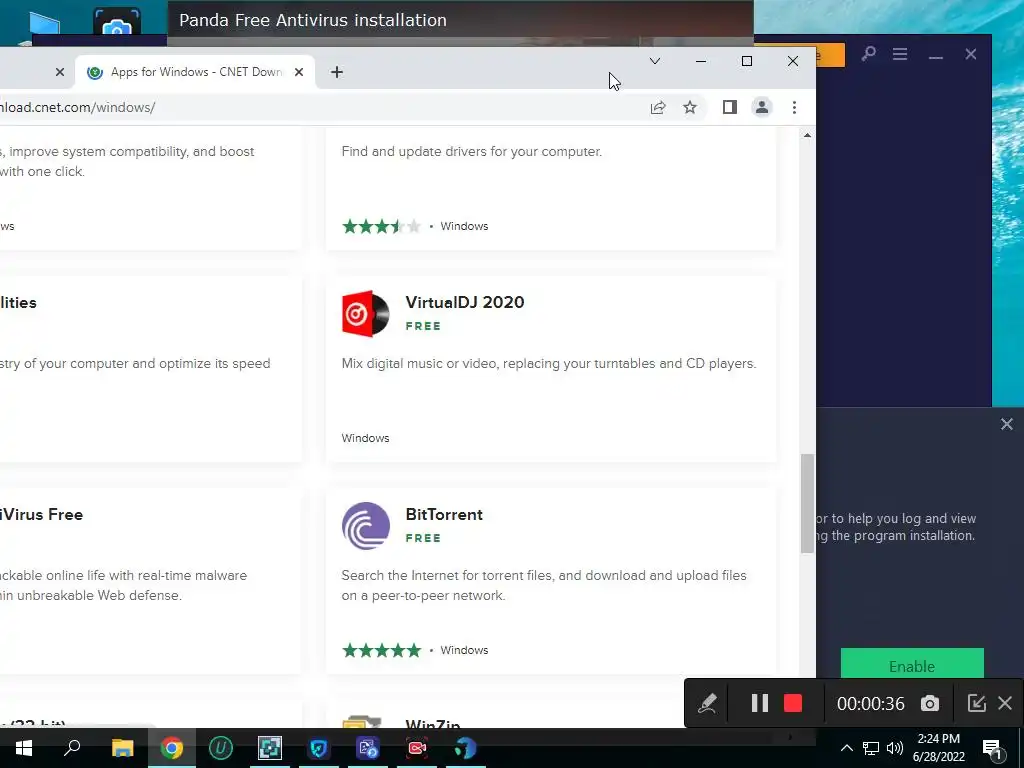1024x768 pixels.
Task: Click the page scrollbar thumb
Action: [807, 504]
